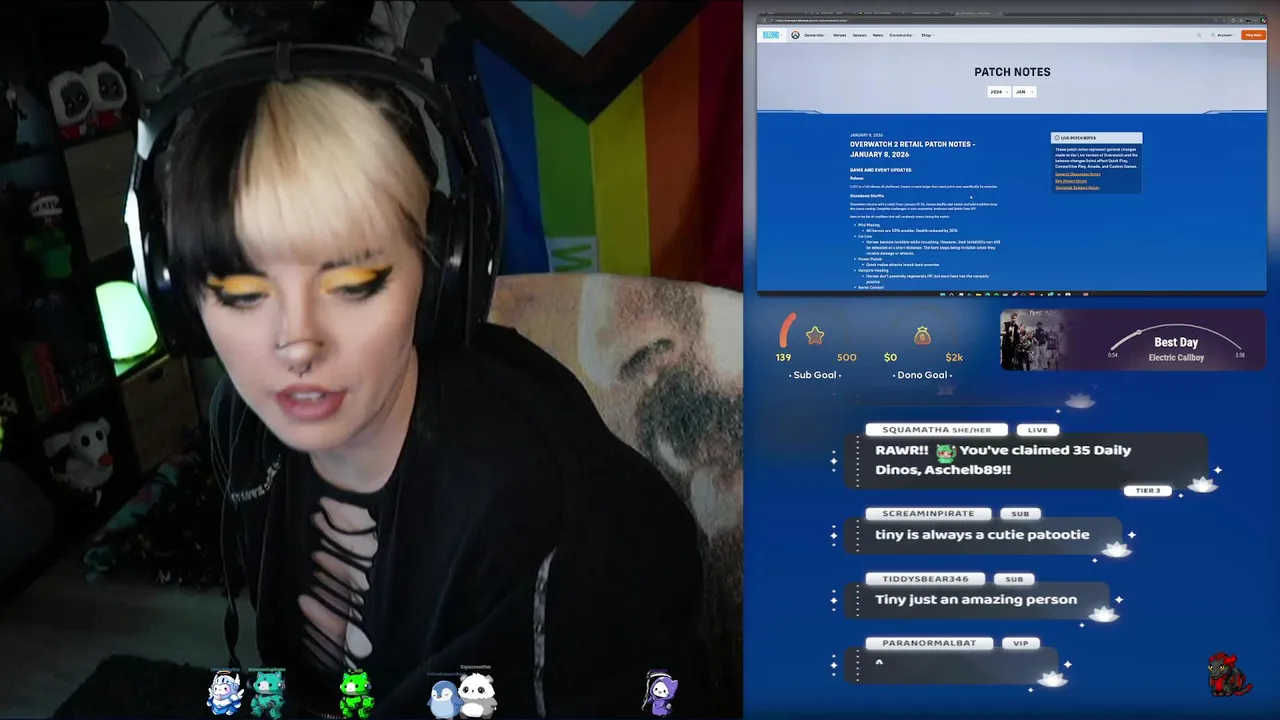Click the Dono Goal money bag icon
Image resolution: width=1280 pixels, height=720 pixels.
922,336
